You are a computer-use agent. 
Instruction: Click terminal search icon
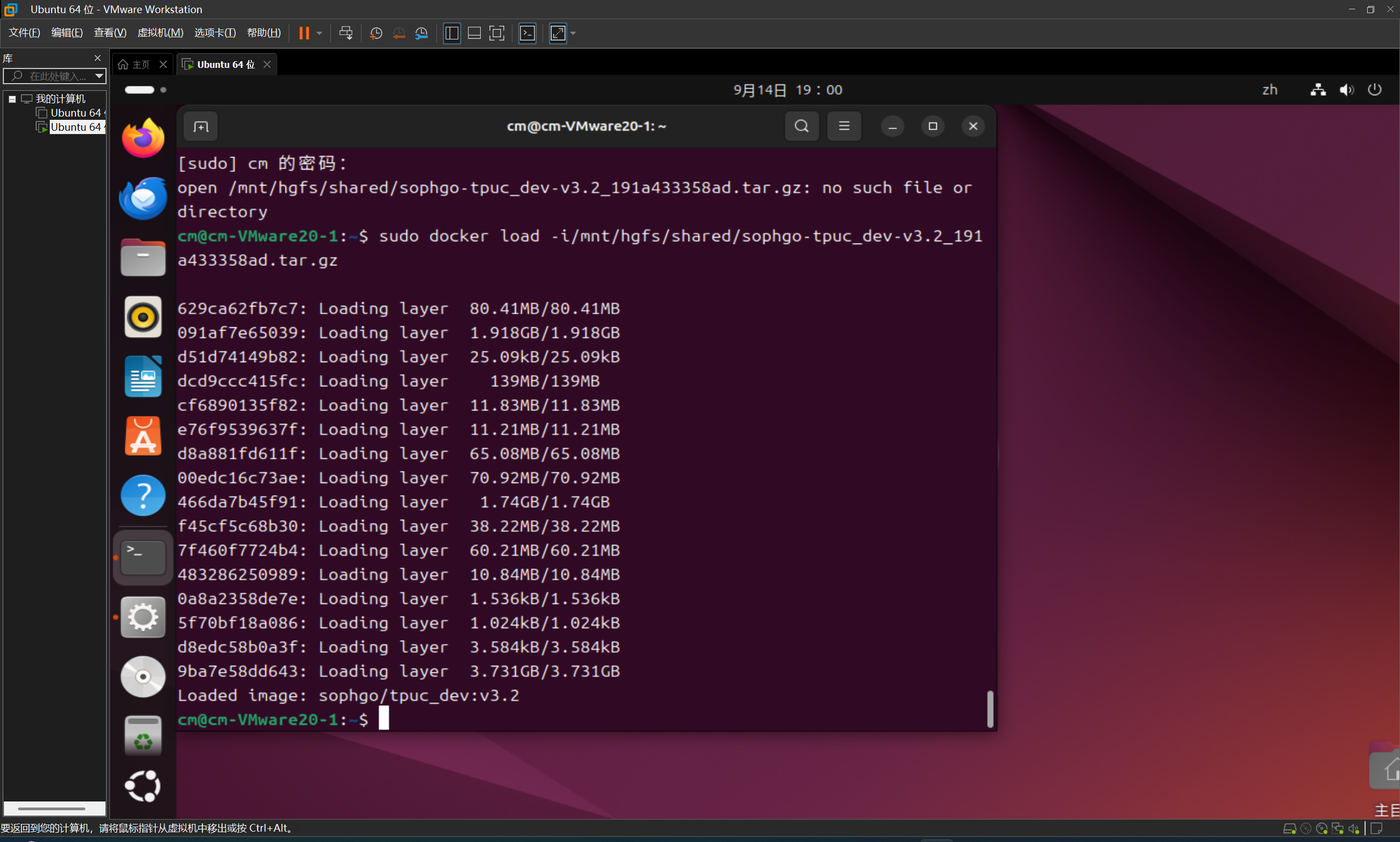[801, 126]
